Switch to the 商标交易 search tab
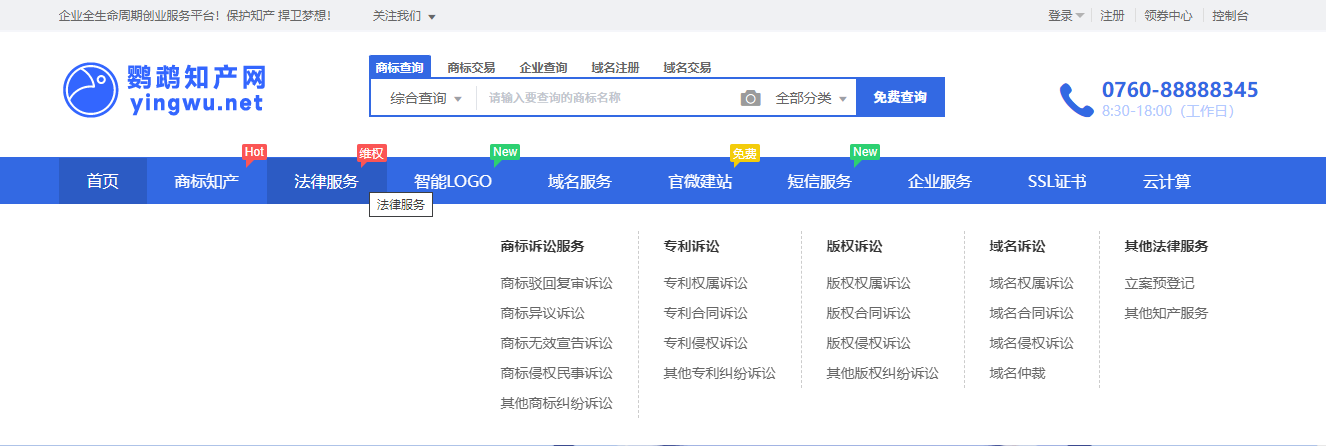The width and height of the screenshot is (1326, 446). pos(471,68)
